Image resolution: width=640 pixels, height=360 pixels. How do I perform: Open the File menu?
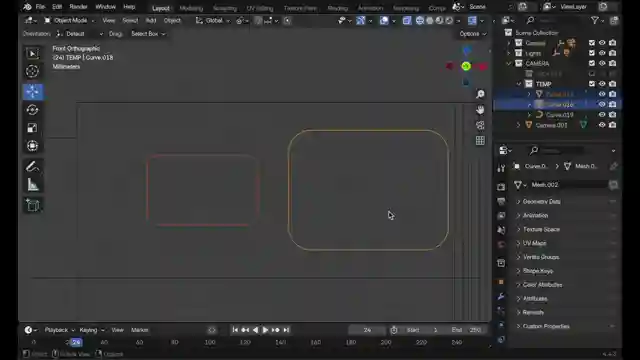pos(40,7)
